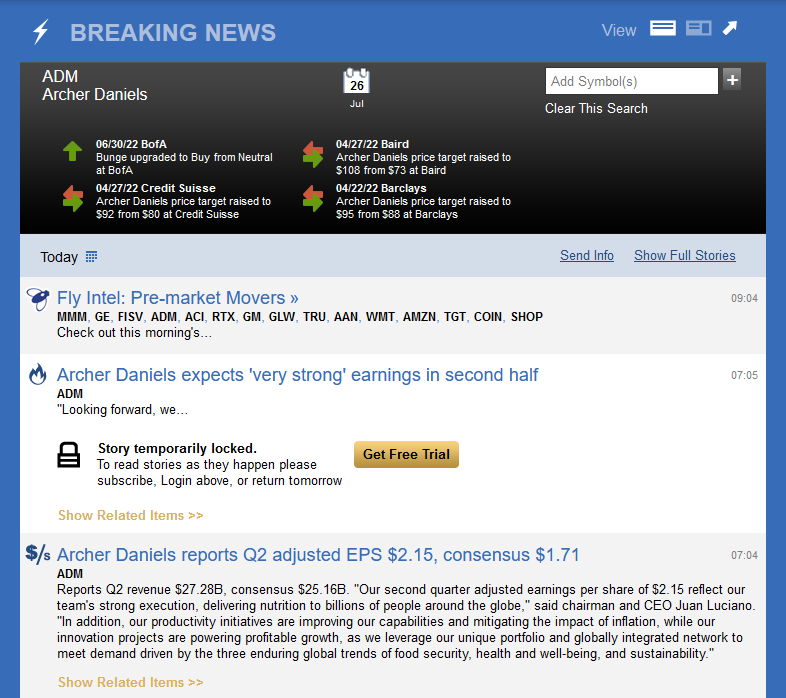
Task: Click Show Full Stories link
Action: click(x=685, y=255)
